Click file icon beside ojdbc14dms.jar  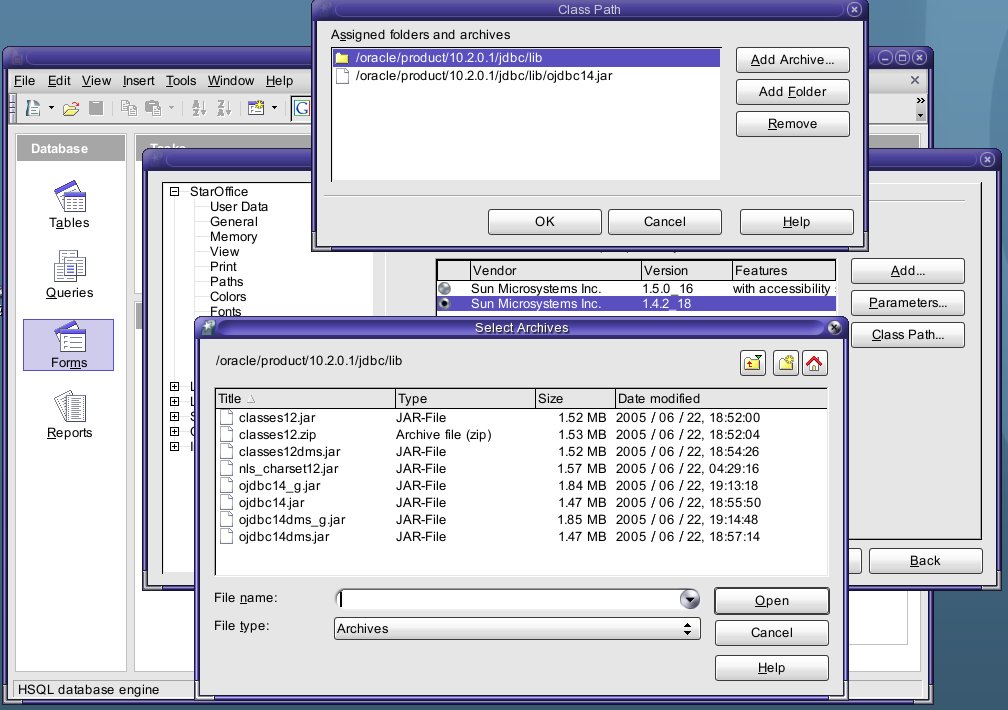226,536
